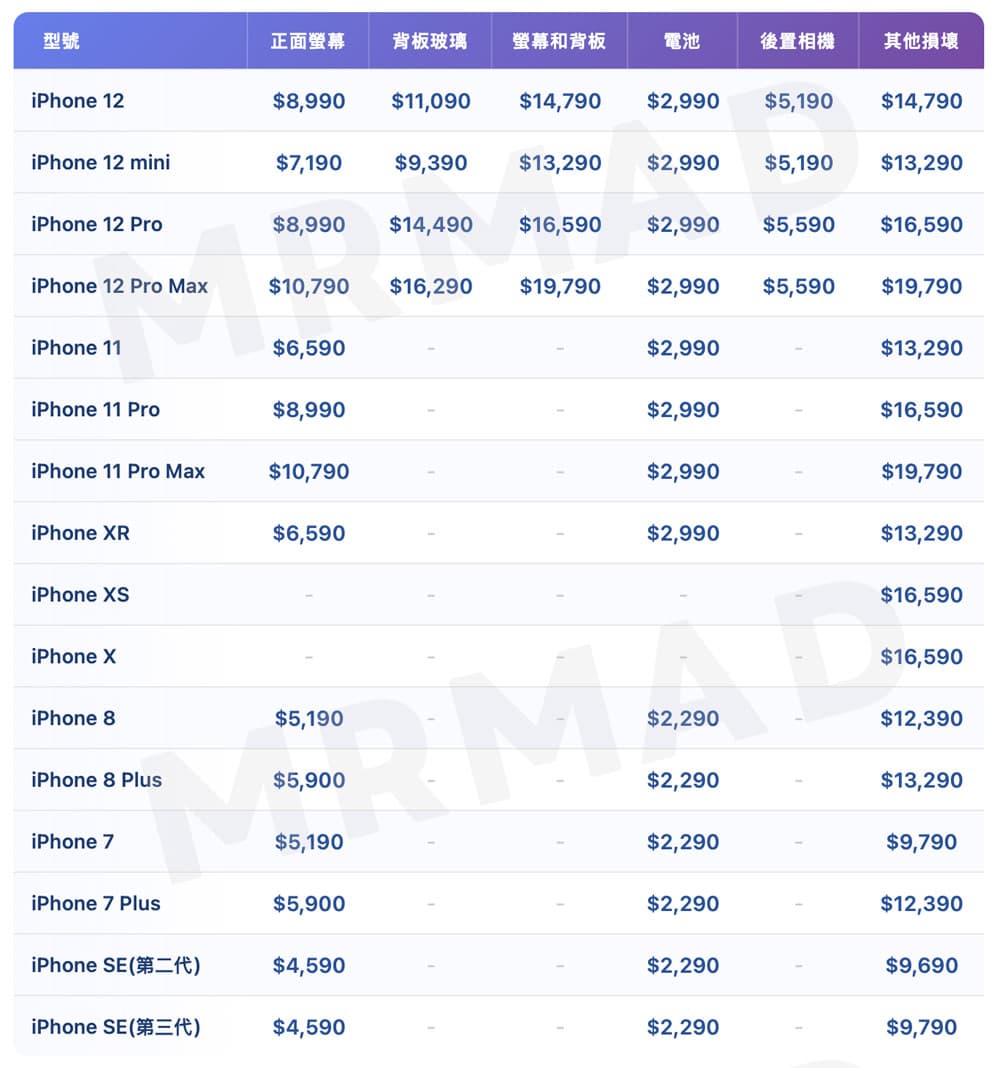Viewport: 1000px width, 1068px height.
Task: Click the 型號 column header
Action: click(x=62, y=41)
